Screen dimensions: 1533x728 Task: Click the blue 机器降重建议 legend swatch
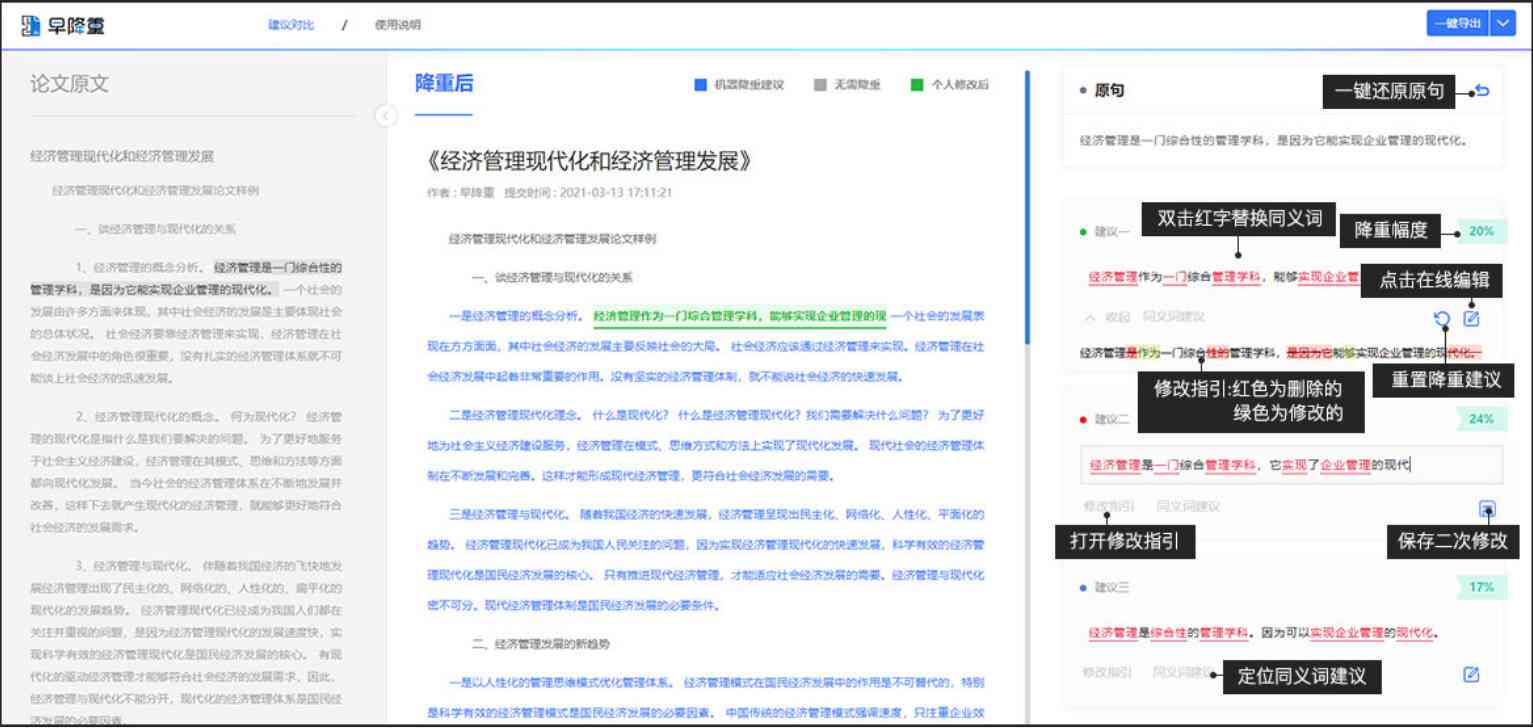(700, 85)
